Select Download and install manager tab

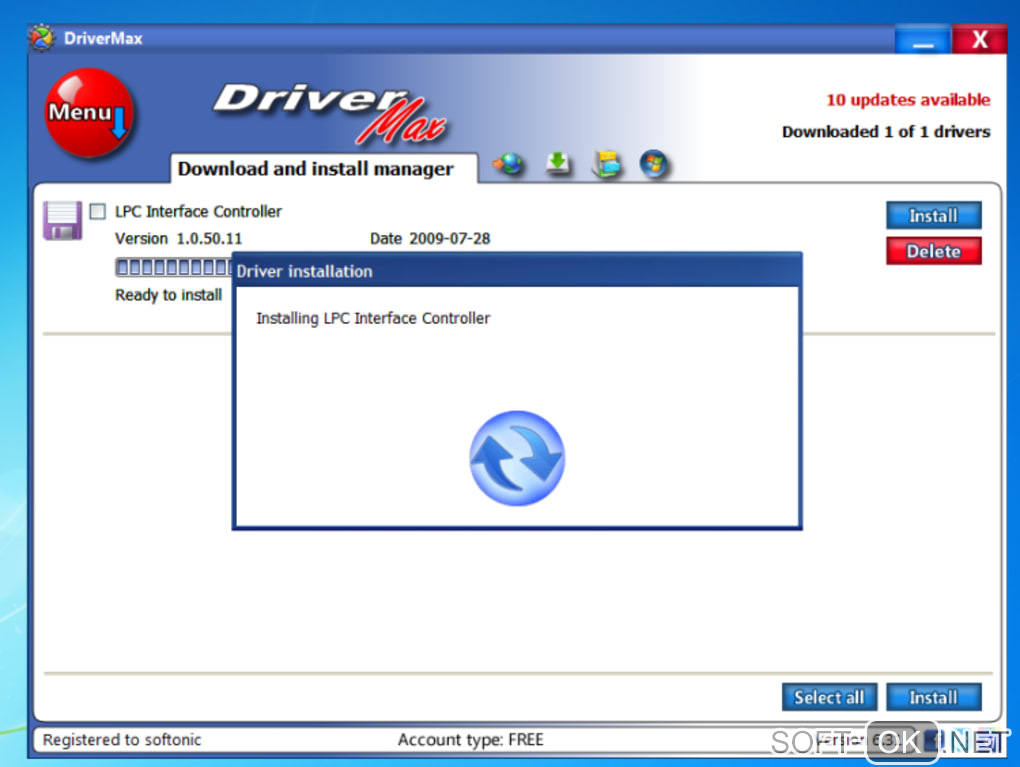click(x=323, y=168)
